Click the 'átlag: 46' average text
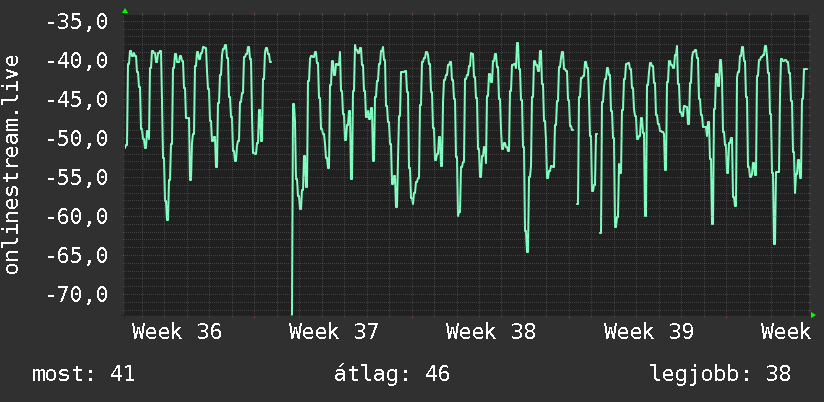 (392, 374)
